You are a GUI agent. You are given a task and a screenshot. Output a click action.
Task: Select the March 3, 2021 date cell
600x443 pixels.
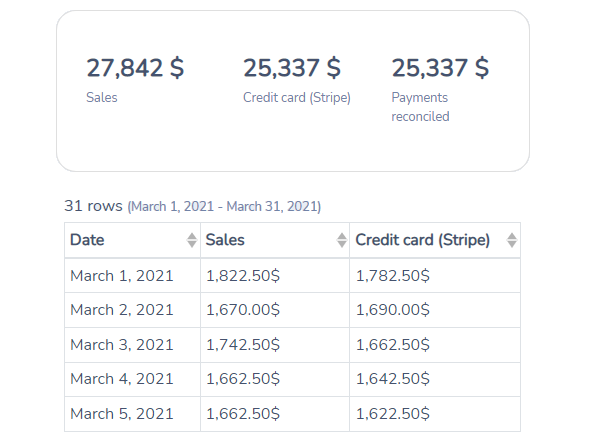click(132, 345)
